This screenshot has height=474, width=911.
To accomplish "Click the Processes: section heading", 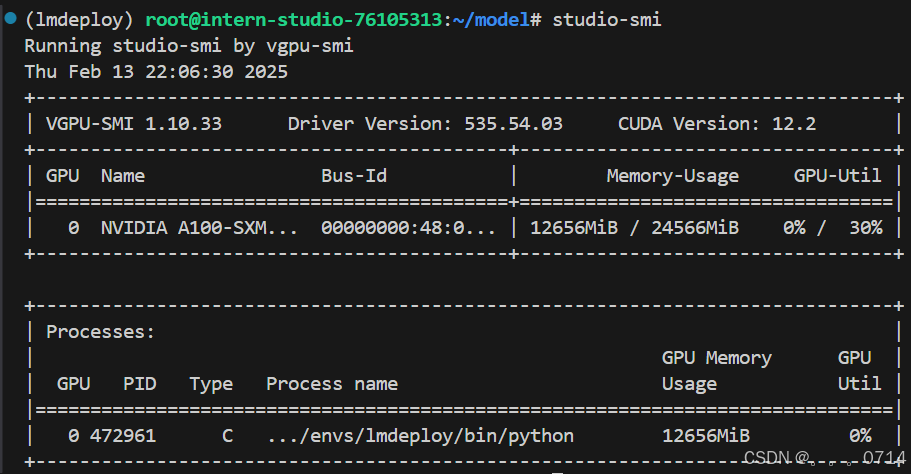I will click(101, 332).
